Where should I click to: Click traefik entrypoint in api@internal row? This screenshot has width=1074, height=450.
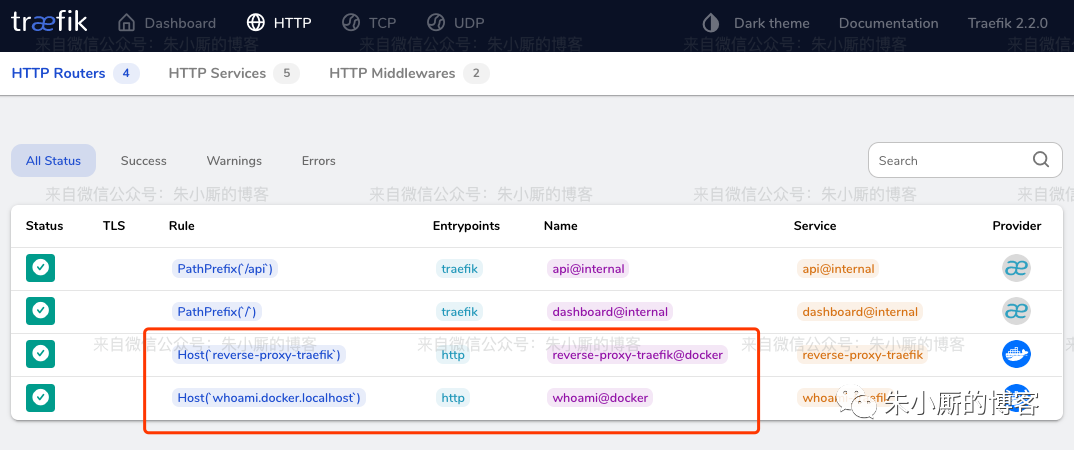pyautogui.click(x=459, y=268)
